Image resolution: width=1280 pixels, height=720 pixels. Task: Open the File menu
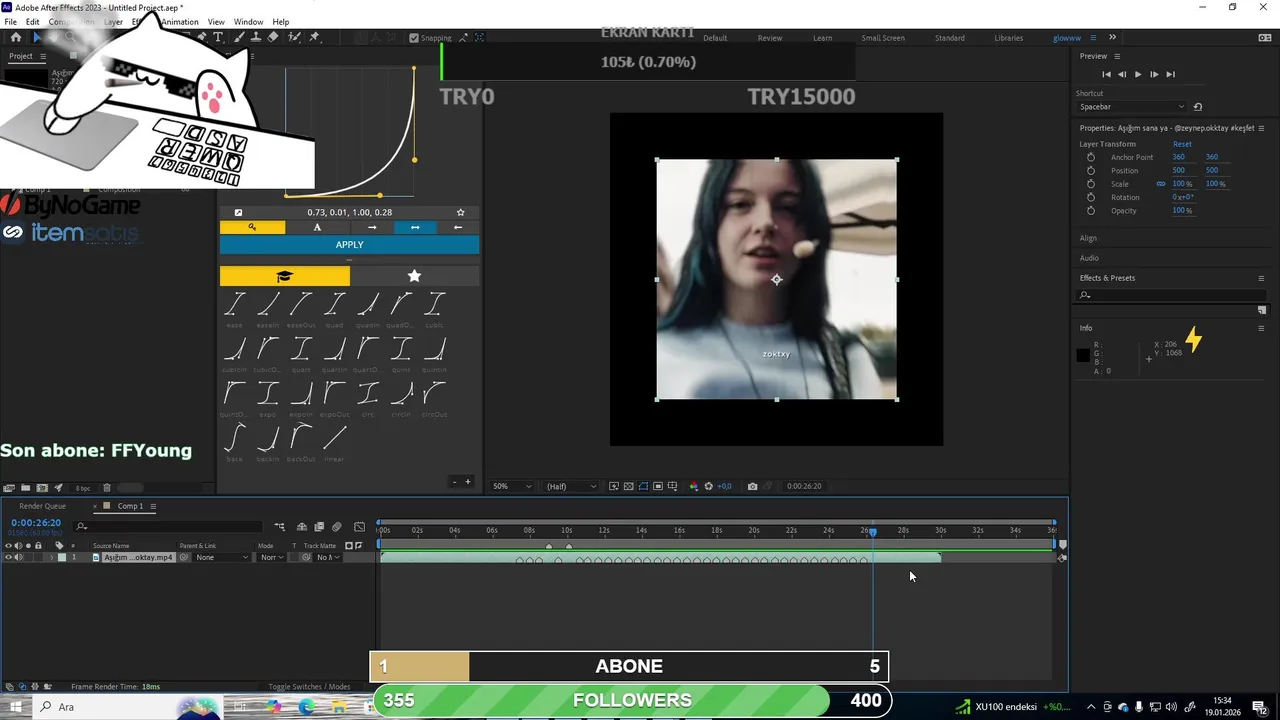[10, 21]
